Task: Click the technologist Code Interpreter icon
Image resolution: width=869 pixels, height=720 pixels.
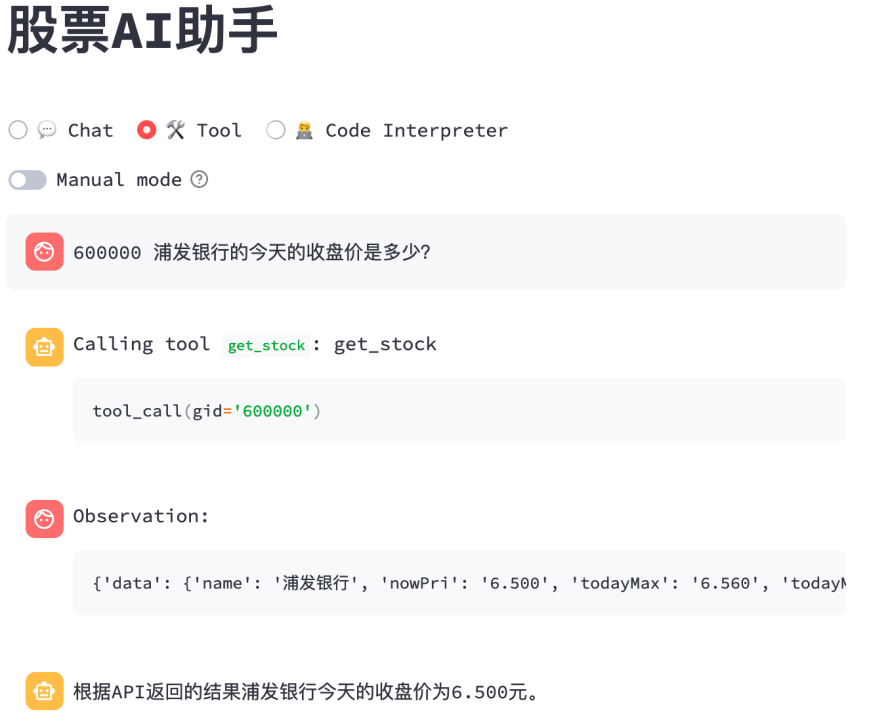Action: [304, 130]
